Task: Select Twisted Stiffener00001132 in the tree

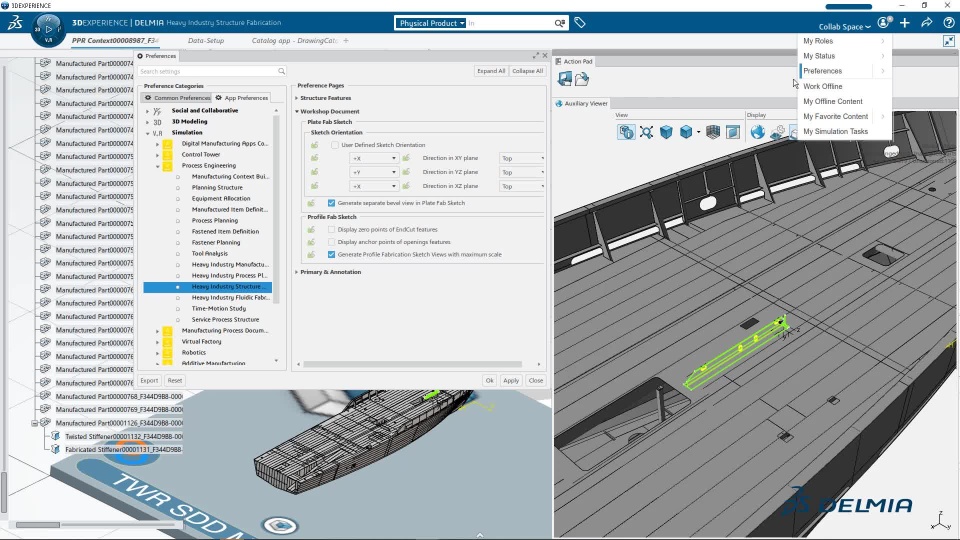Action: tap(124, 437)
